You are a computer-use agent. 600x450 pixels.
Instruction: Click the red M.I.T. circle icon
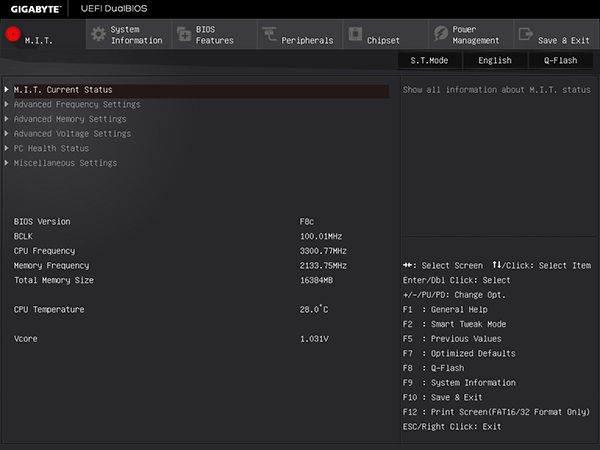click(13, 34)
